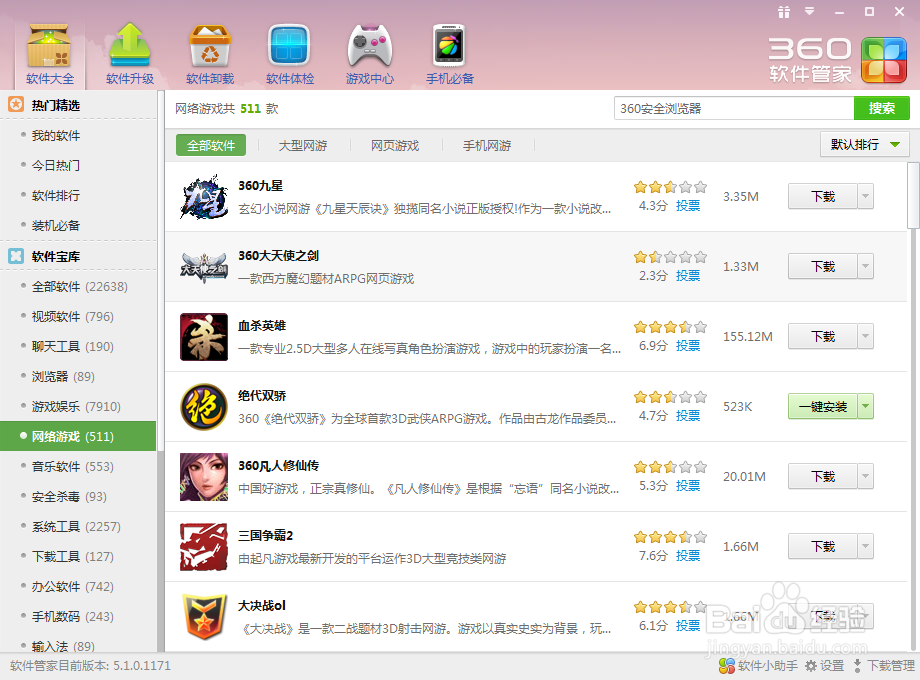Screen dimensions: 920x680
Task: Select the 热门精选 star panel icon
Action: (14, 104)
